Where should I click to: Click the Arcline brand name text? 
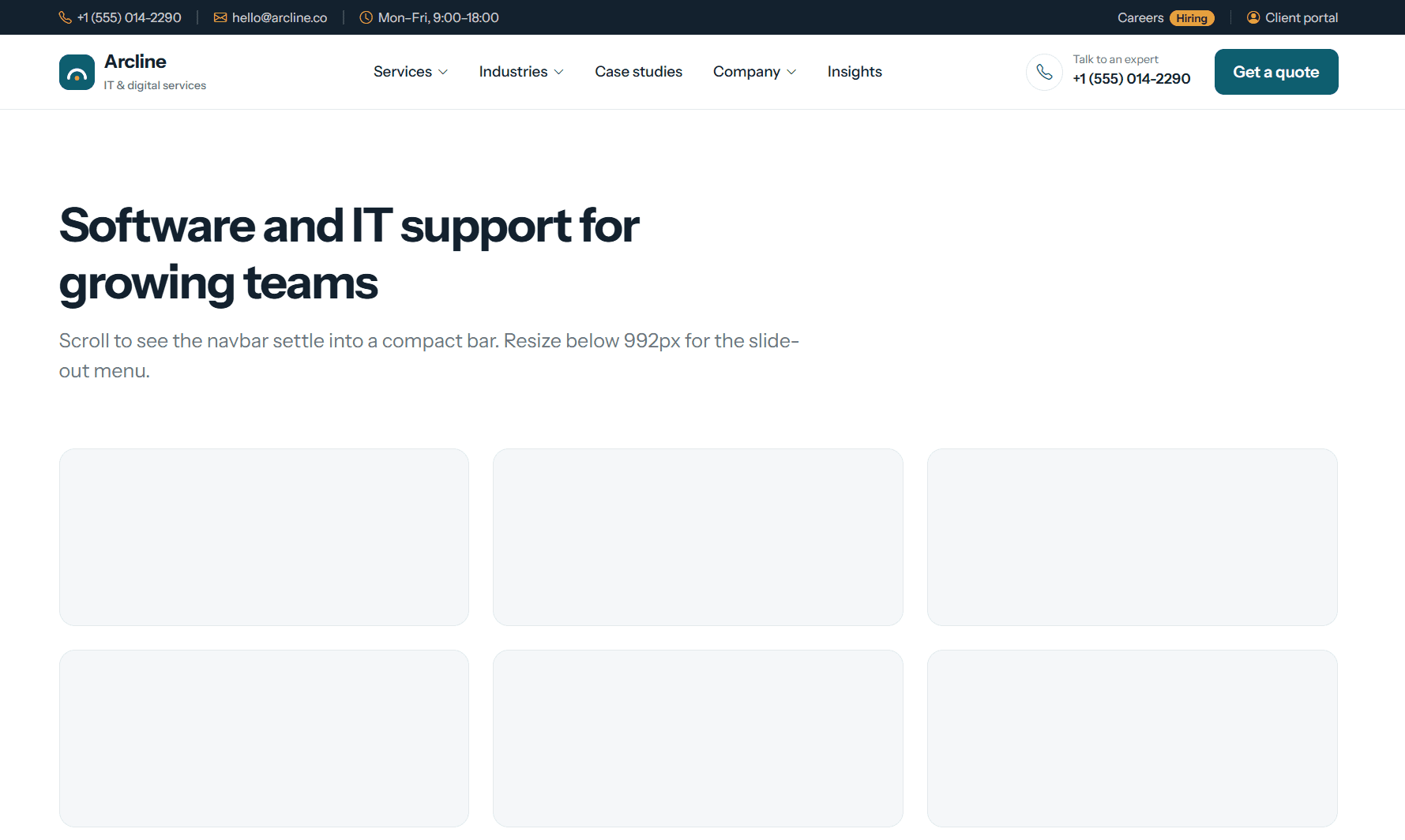135,62
